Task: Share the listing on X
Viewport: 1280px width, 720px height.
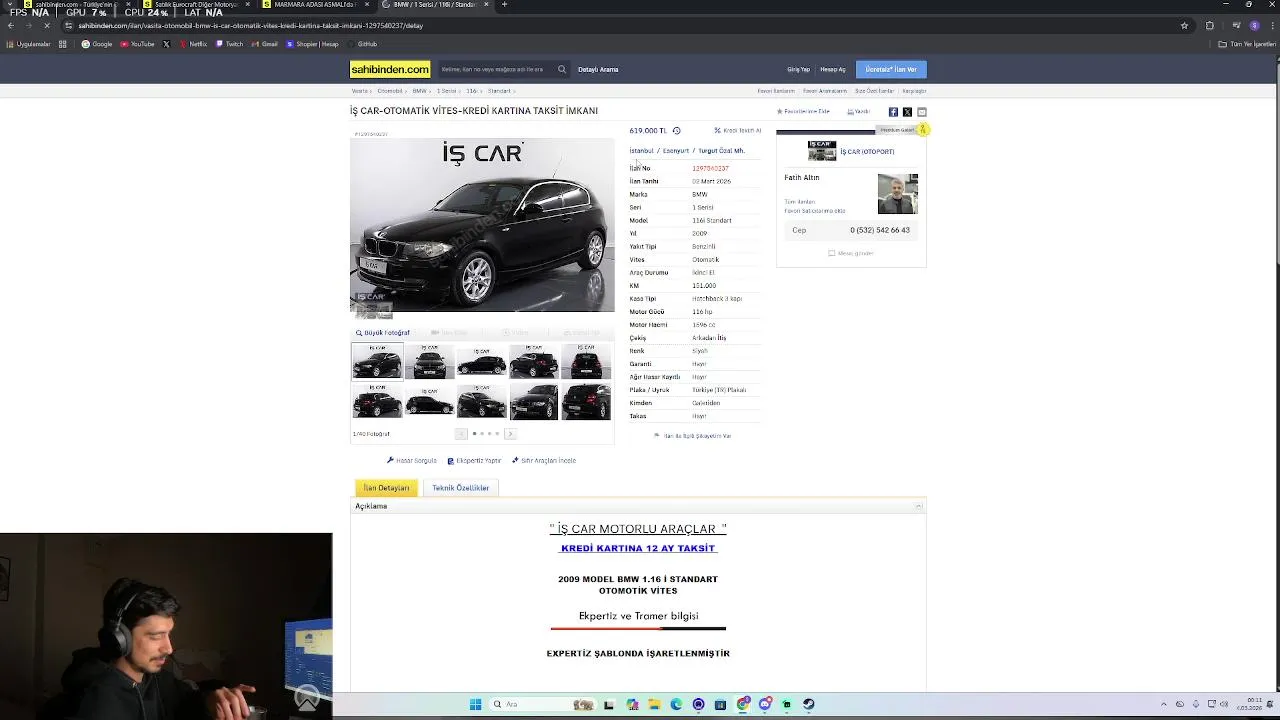Action: point(907,112)
